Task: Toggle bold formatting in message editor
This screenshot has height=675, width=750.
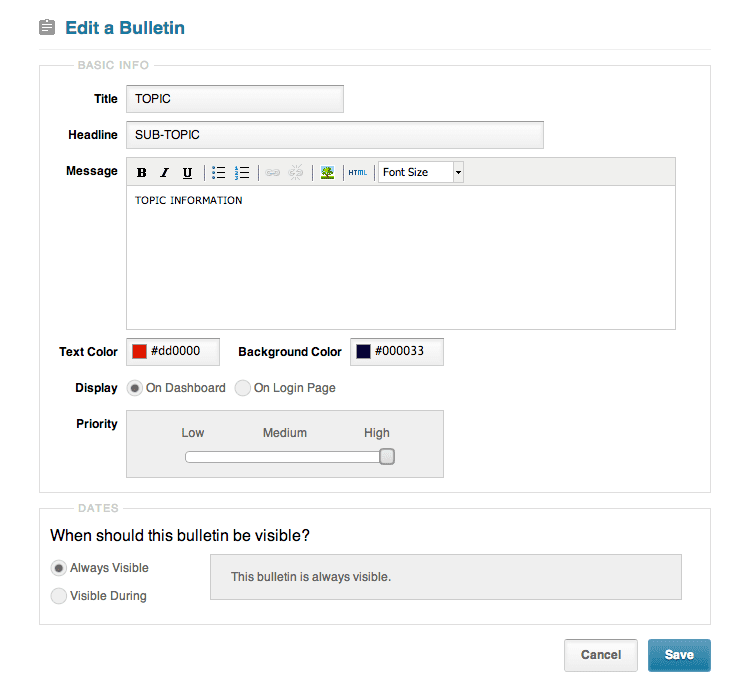Action: tap(142, 172)
